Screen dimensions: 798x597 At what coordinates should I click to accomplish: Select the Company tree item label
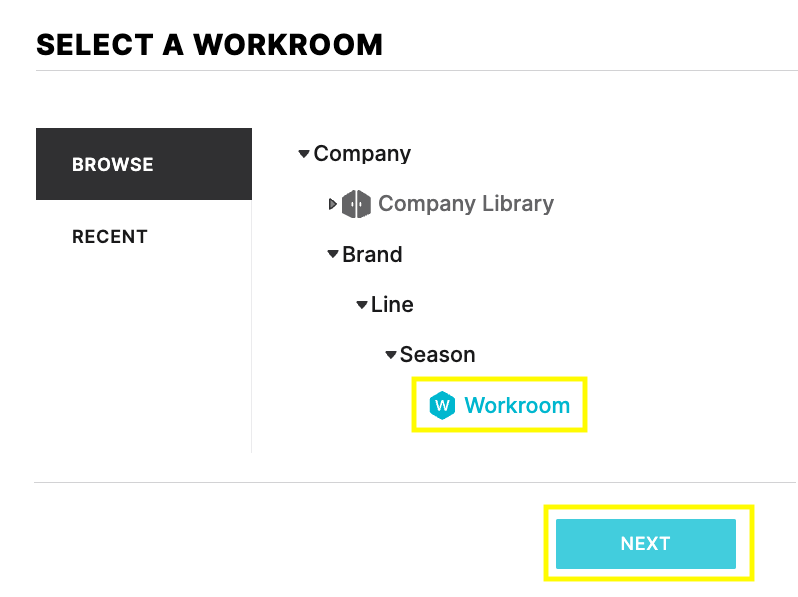coord(362,154)
